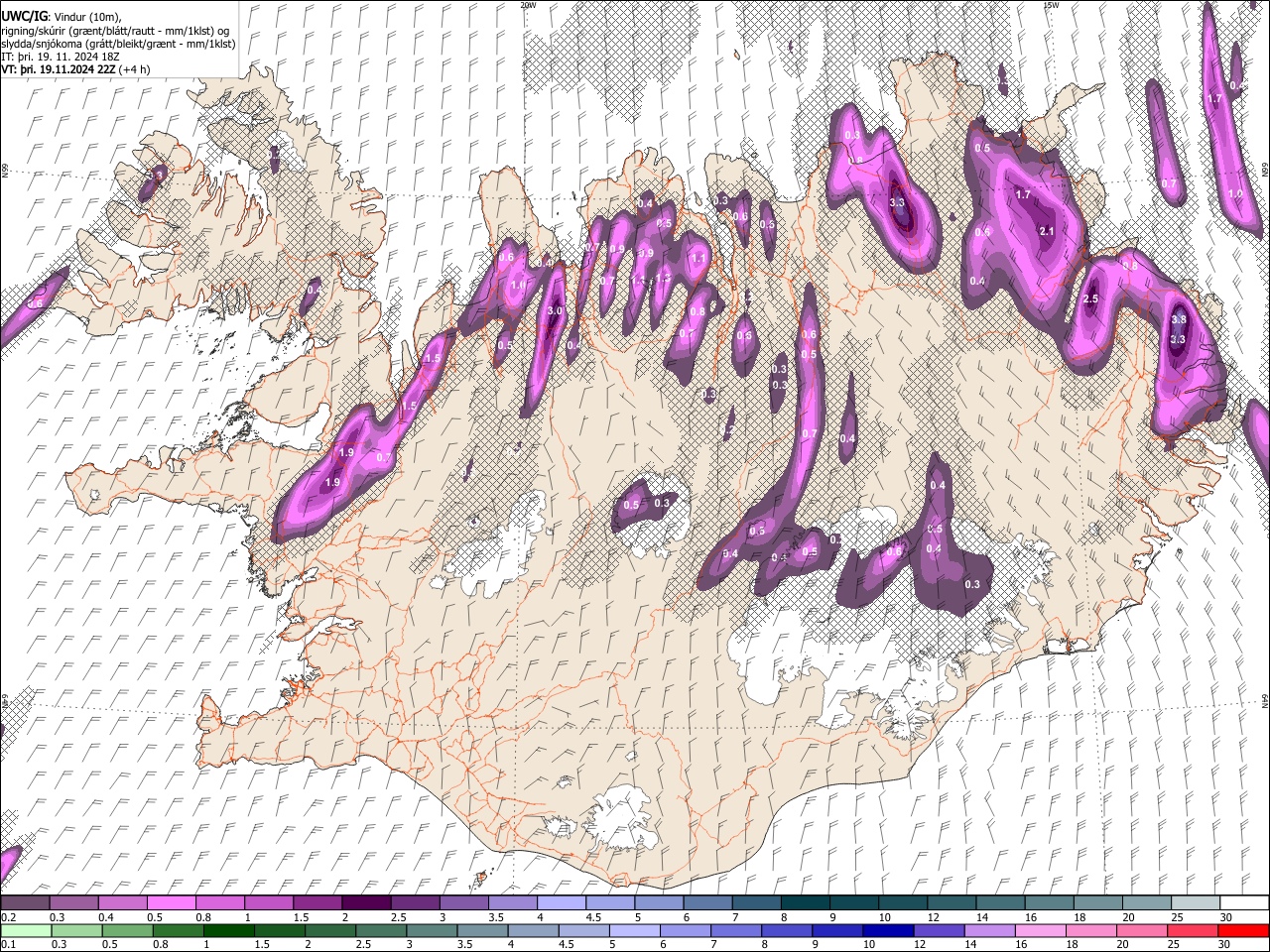Select dark teal upper swatch between 8 and 9
The image size is (1270, 952).
(805, 903)
